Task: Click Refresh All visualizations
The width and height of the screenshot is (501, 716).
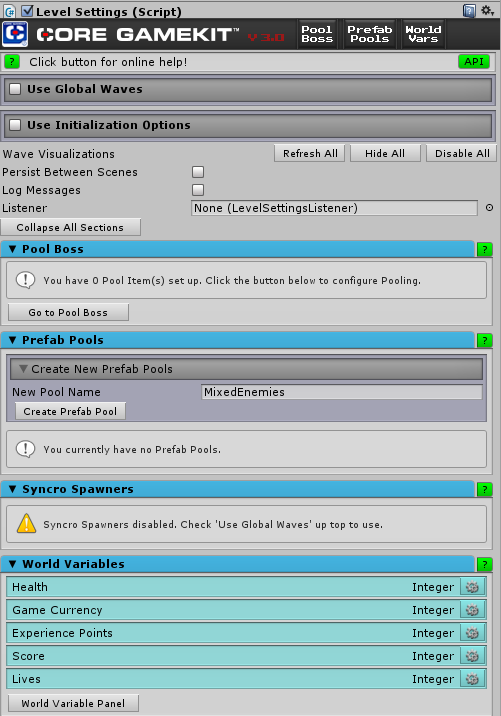Action: click(x=310, y=153)
